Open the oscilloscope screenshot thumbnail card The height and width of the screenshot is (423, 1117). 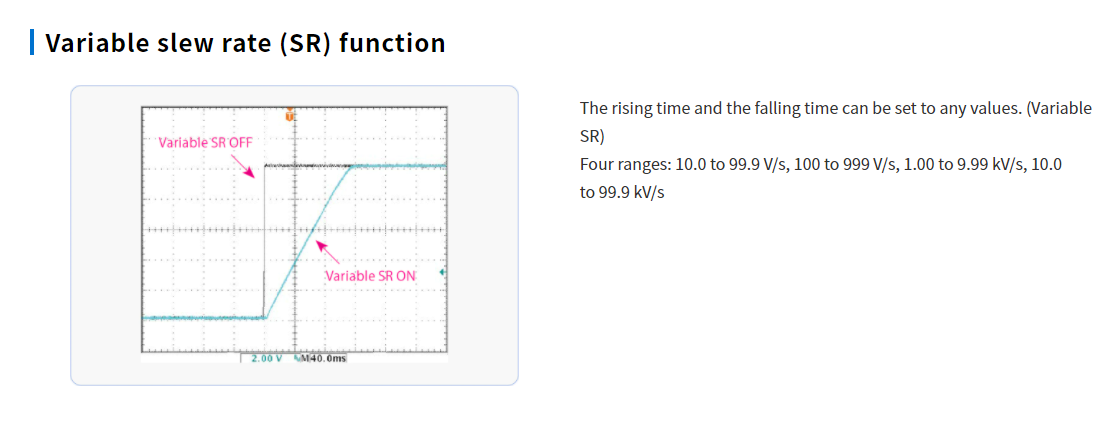294,236
